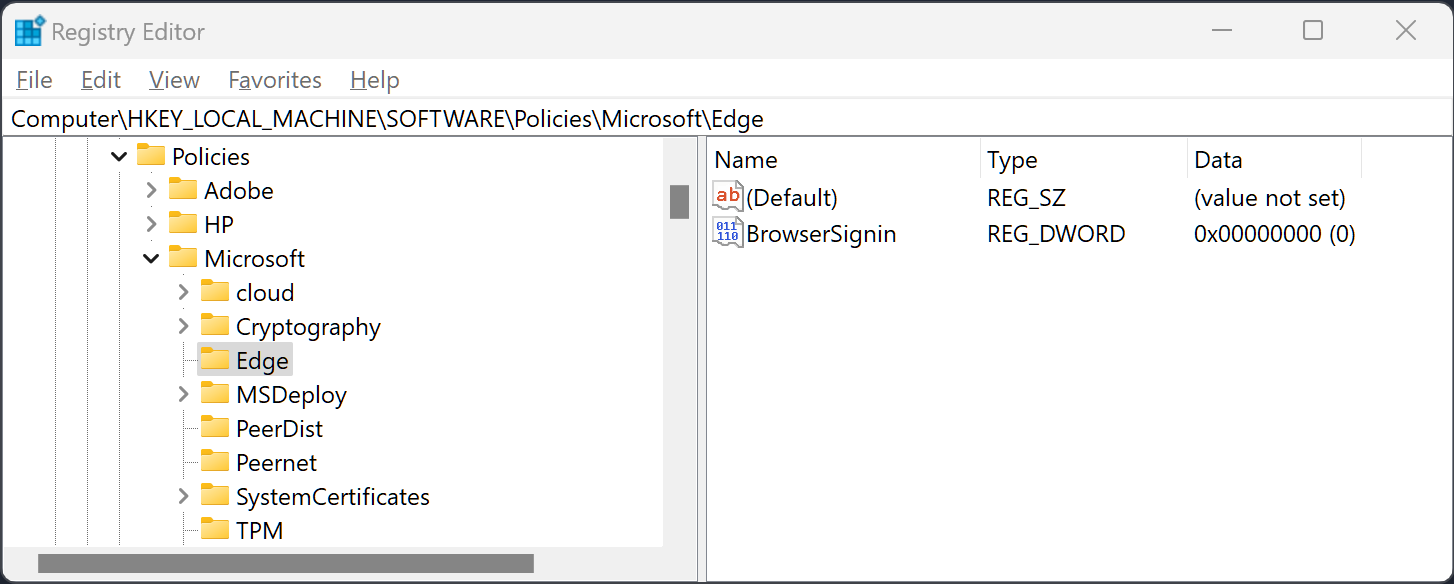Click the 0x00000000 (0) data cell
This screenshot has height=584, width=1454.
click(x=1275, y=233)
